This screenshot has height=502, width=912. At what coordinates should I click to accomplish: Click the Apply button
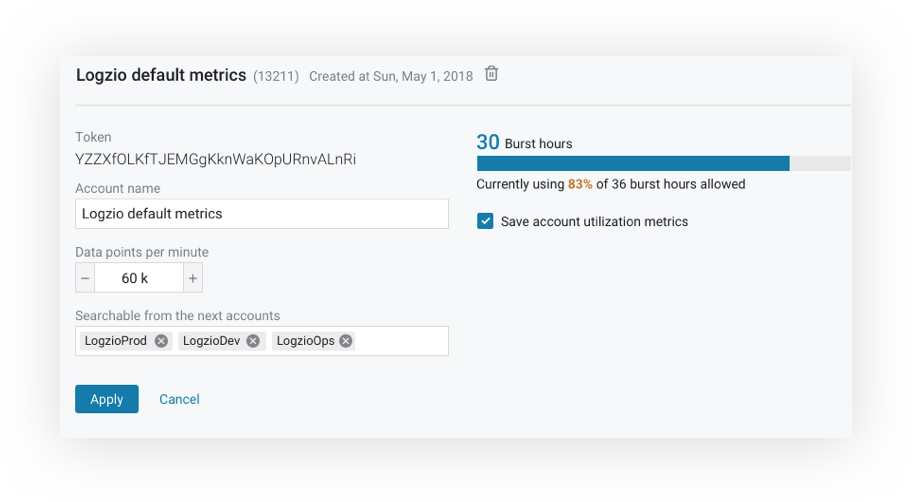click(107, 399)
